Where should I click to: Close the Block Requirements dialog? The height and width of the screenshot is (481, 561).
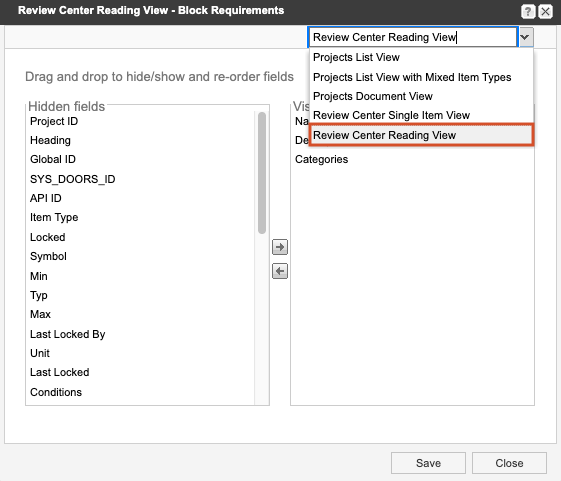click(546, 11)
